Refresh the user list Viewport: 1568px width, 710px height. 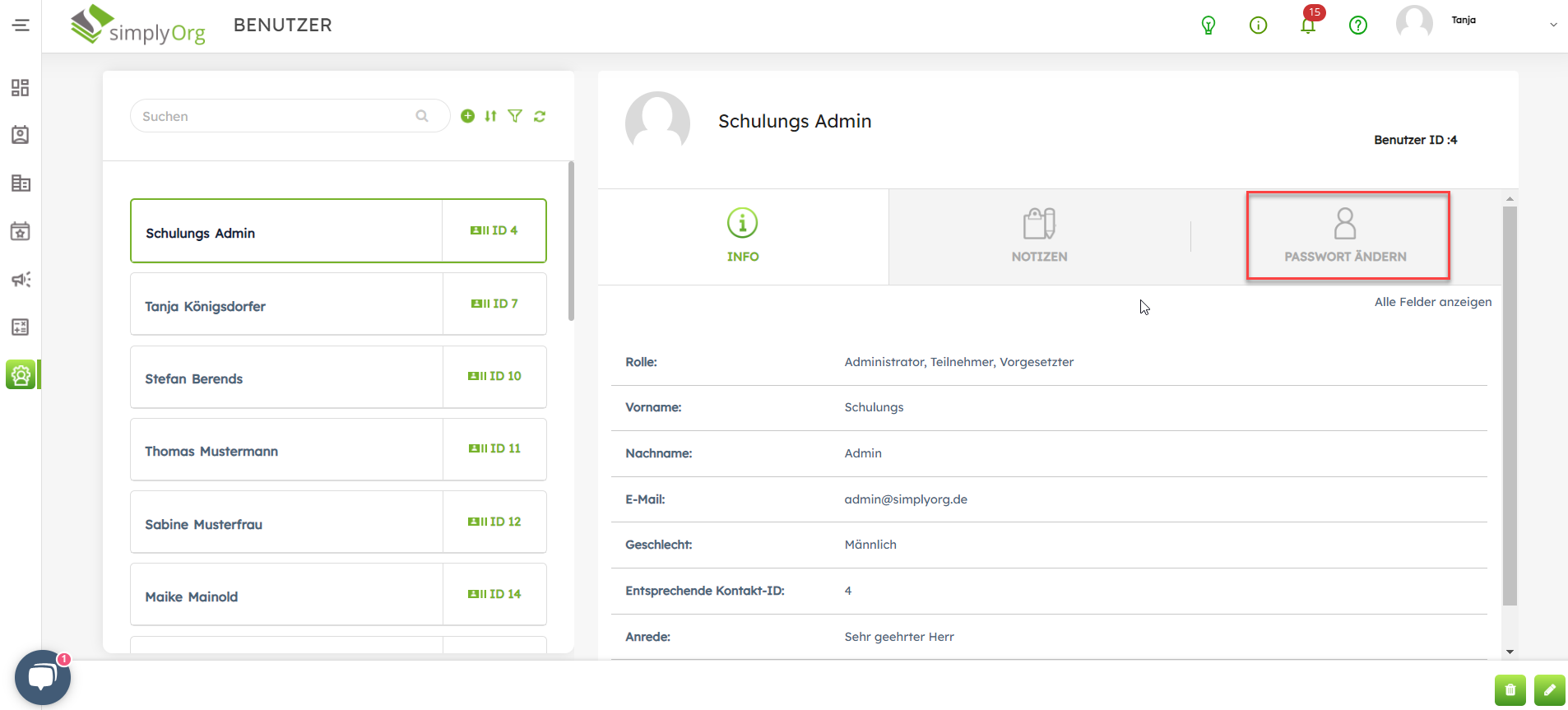(540, 116)
